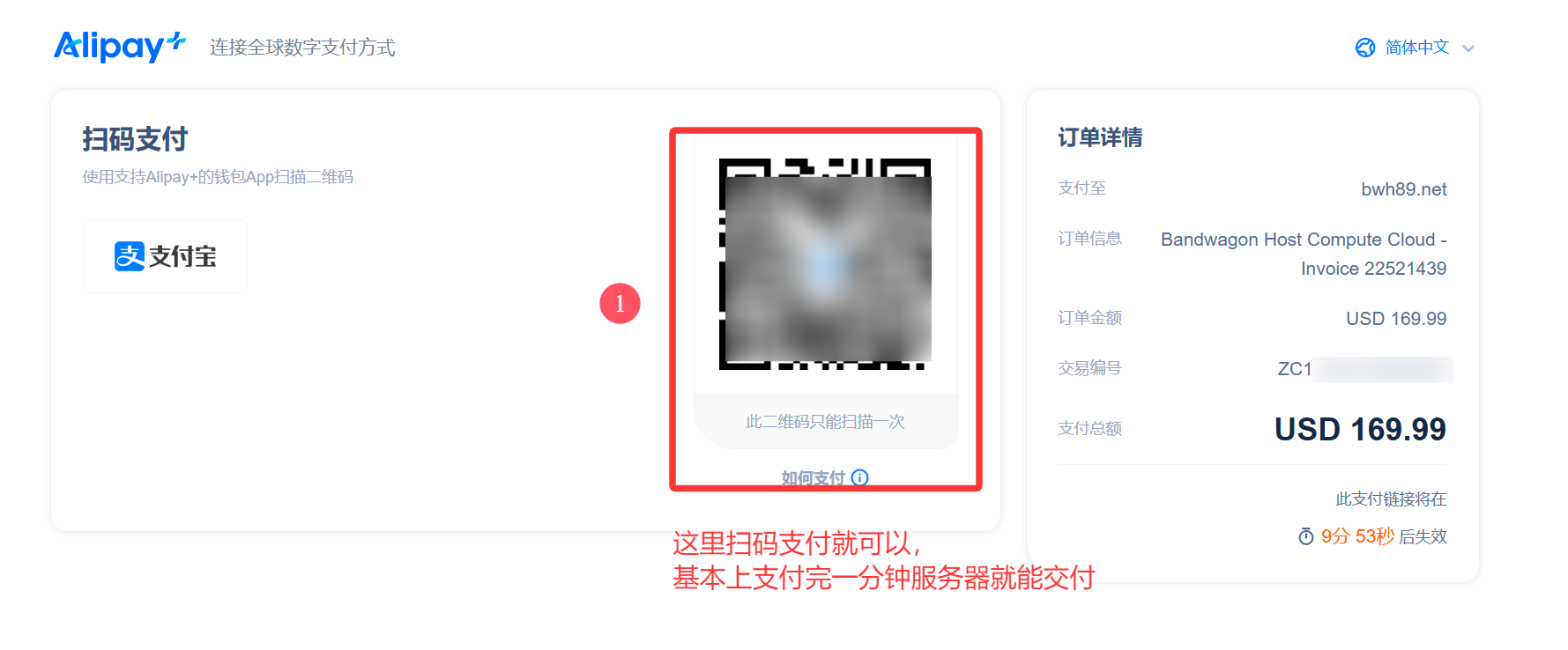Click the bwh89.net merchant name
The width and height of the screenshot is (1568, 650).
pyautogui.click(x=1404, y=189)
